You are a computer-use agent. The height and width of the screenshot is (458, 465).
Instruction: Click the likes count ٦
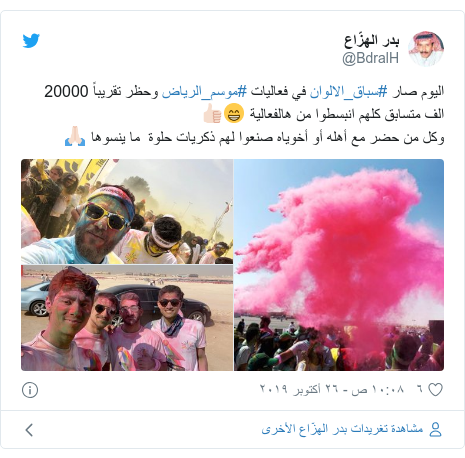point(419,389)
